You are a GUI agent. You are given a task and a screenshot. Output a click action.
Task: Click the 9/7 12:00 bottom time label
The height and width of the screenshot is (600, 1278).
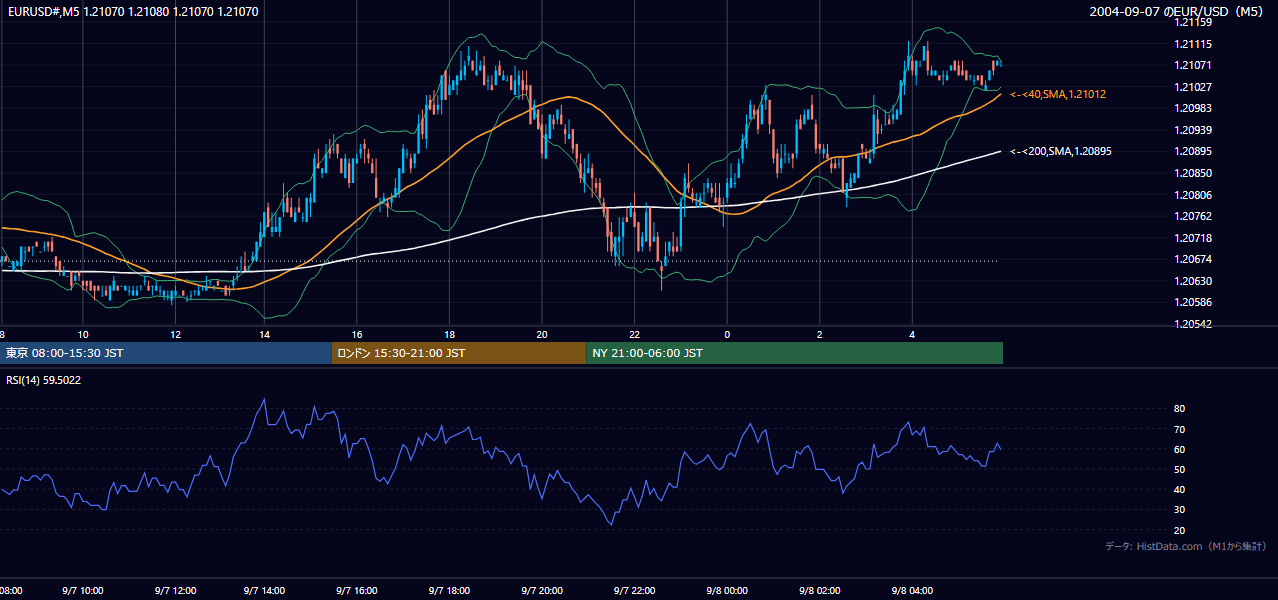[x=175, y=591]
